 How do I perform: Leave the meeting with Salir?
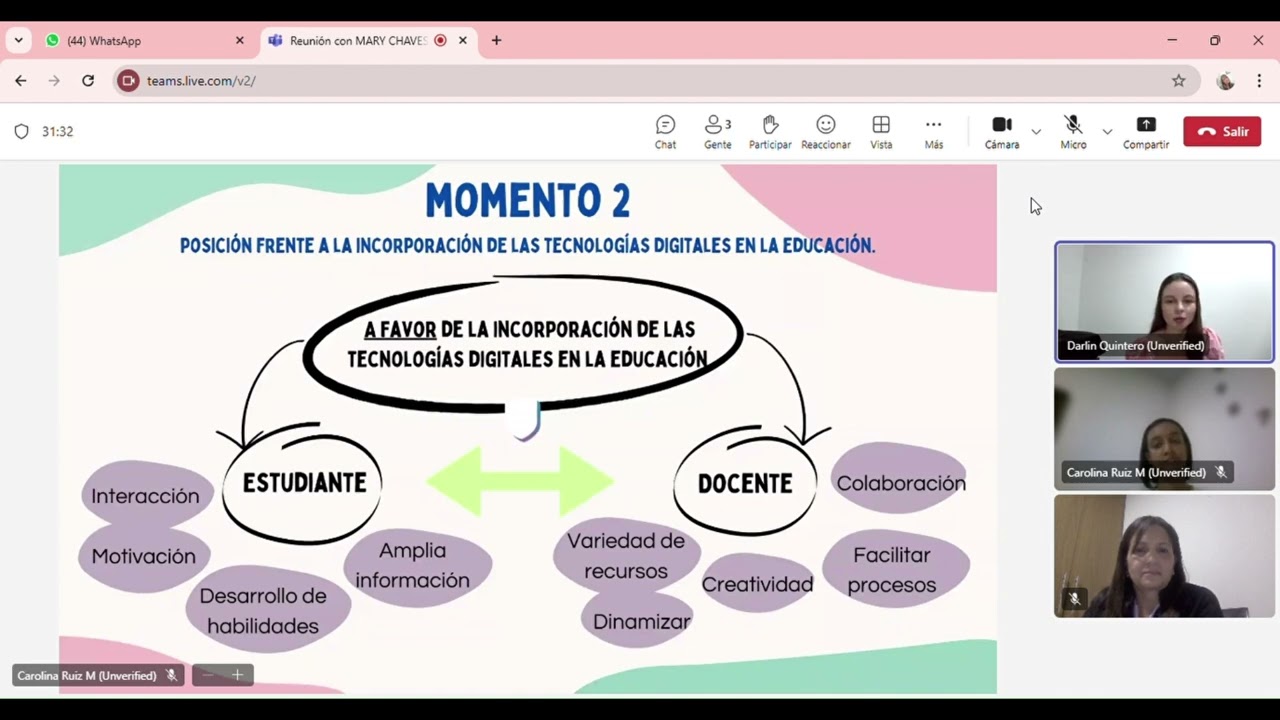pyautogui.click(x=1222, y=131)
